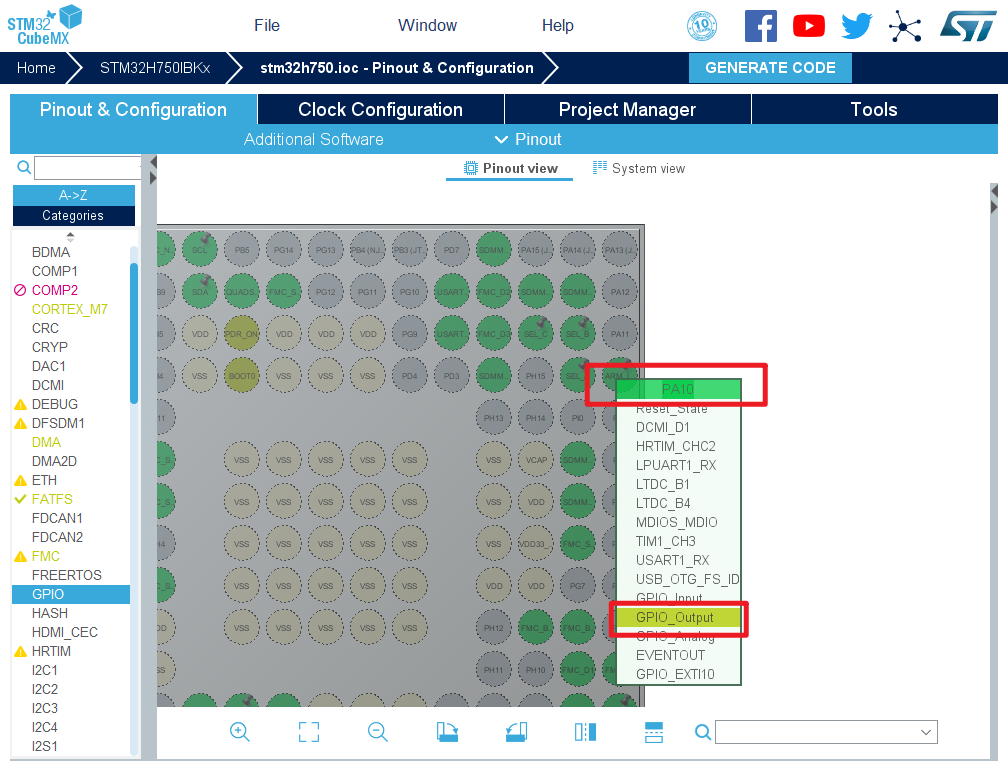Open the Clock Configuration tab
This screenshot has width=1008, height=771.
pos(380,110)
